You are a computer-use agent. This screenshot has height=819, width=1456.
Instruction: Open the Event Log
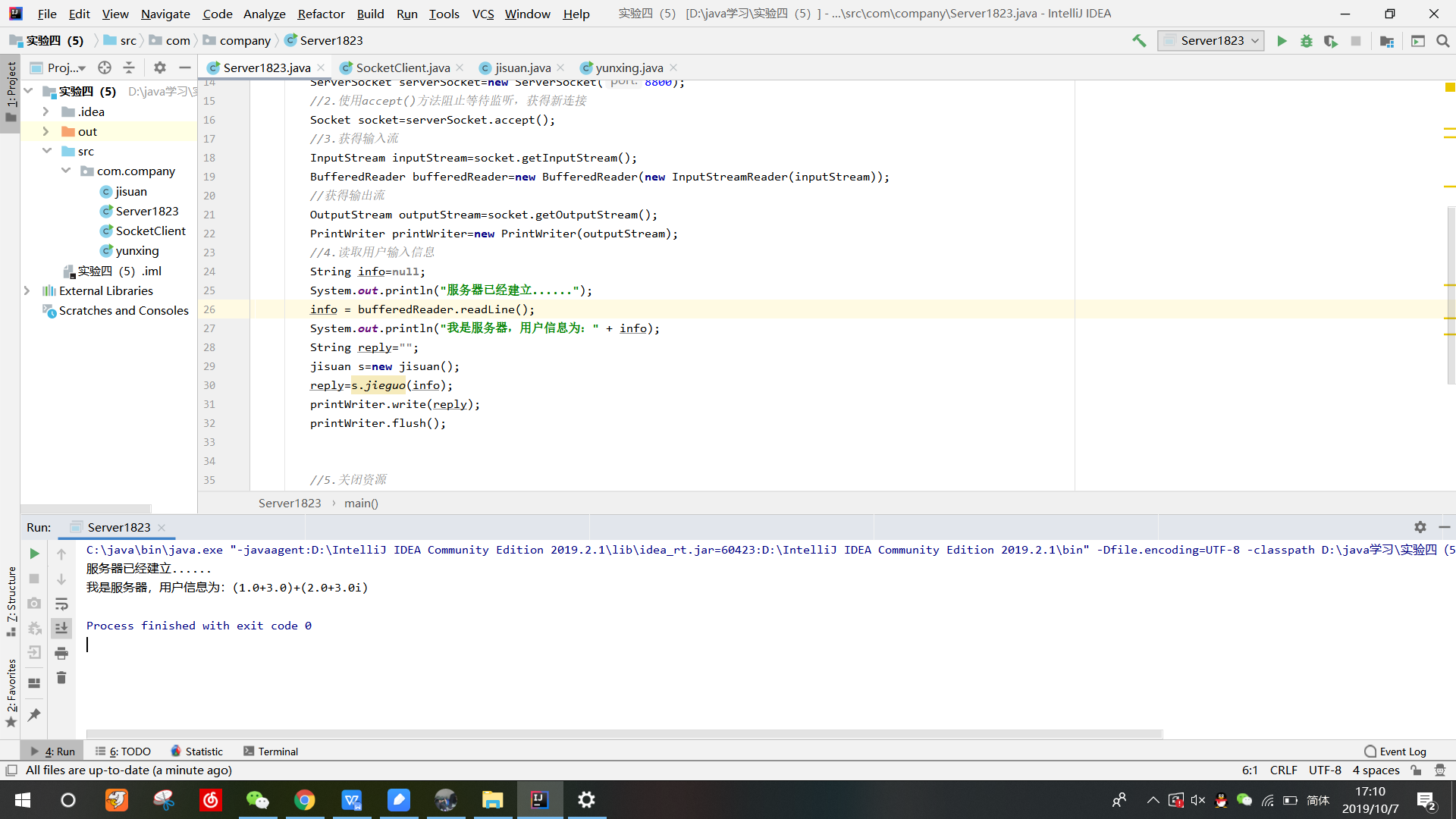pyautogui.click(x=1395, y=752)
